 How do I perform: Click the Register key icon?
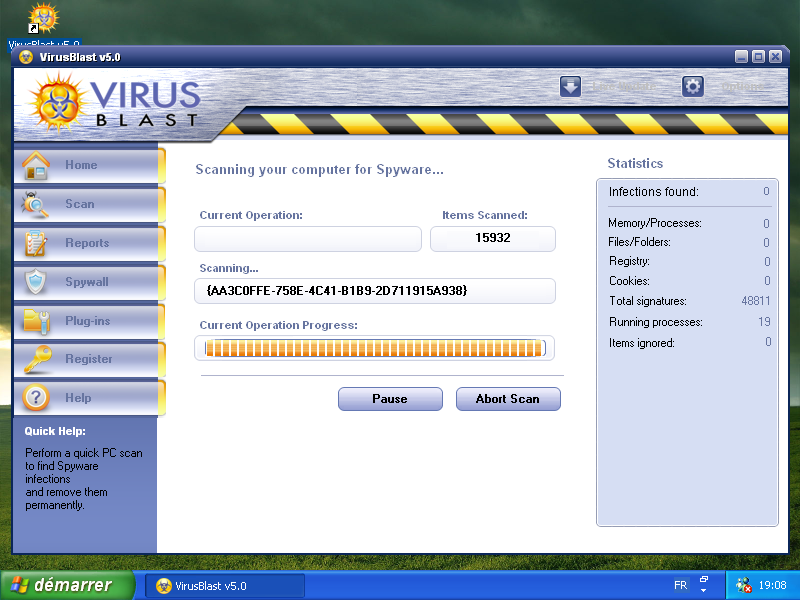point(38,359)
